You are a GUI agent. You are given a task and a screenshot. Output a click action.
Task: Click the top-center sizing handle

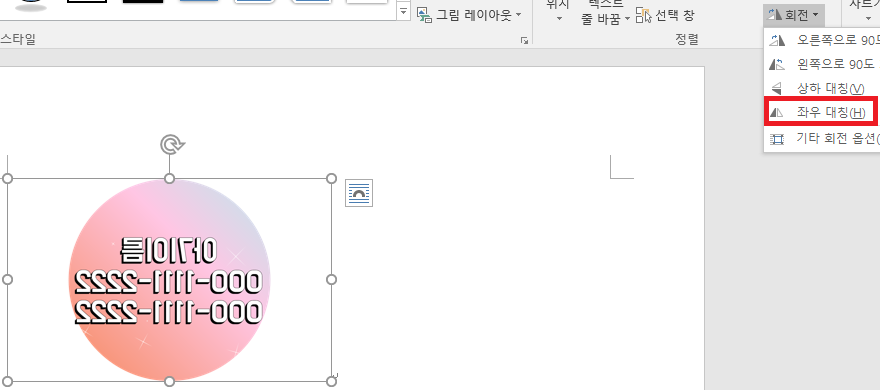(169, 178)
